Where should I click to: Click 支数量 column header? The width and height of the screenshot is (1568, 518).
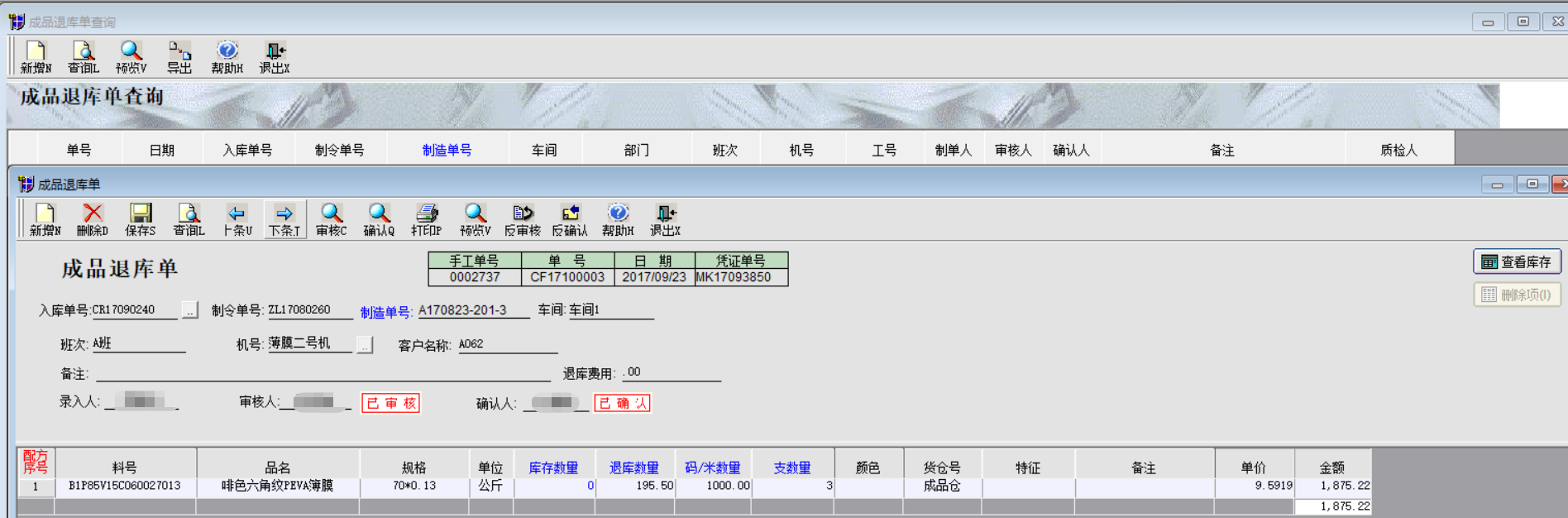792,468
